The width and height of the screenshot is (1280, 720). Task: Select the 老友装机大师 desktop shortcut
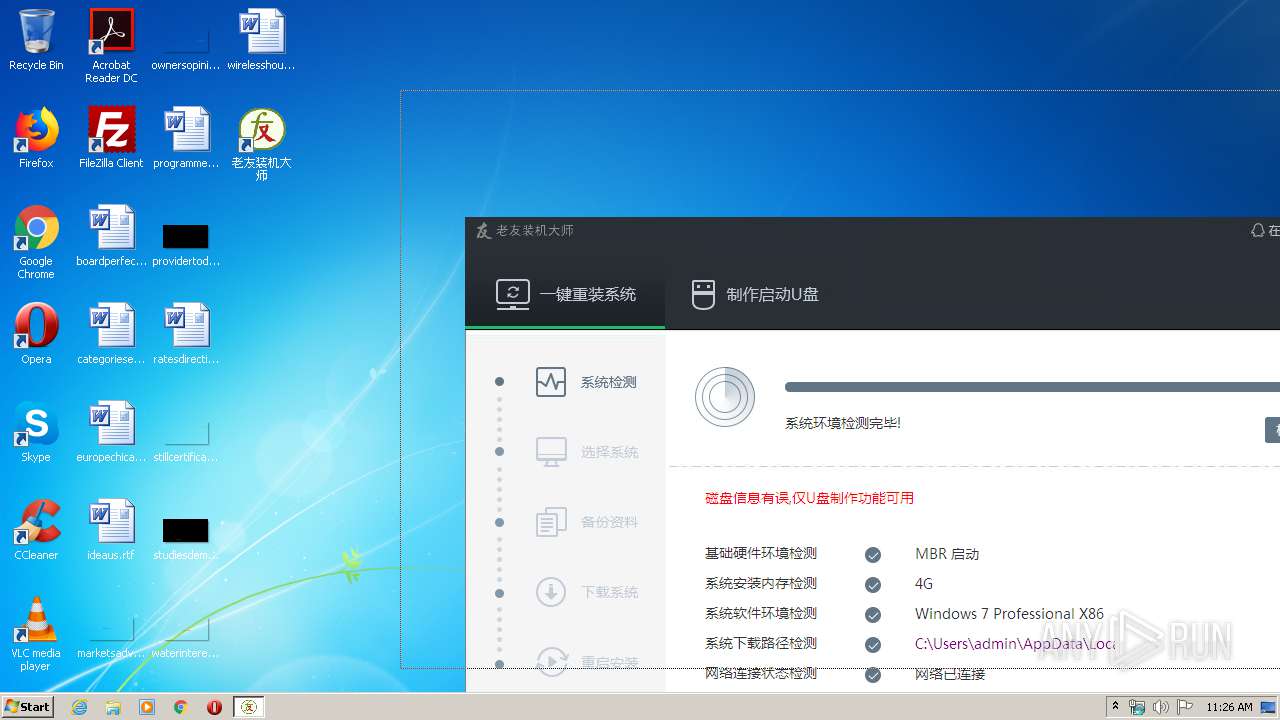261,144
